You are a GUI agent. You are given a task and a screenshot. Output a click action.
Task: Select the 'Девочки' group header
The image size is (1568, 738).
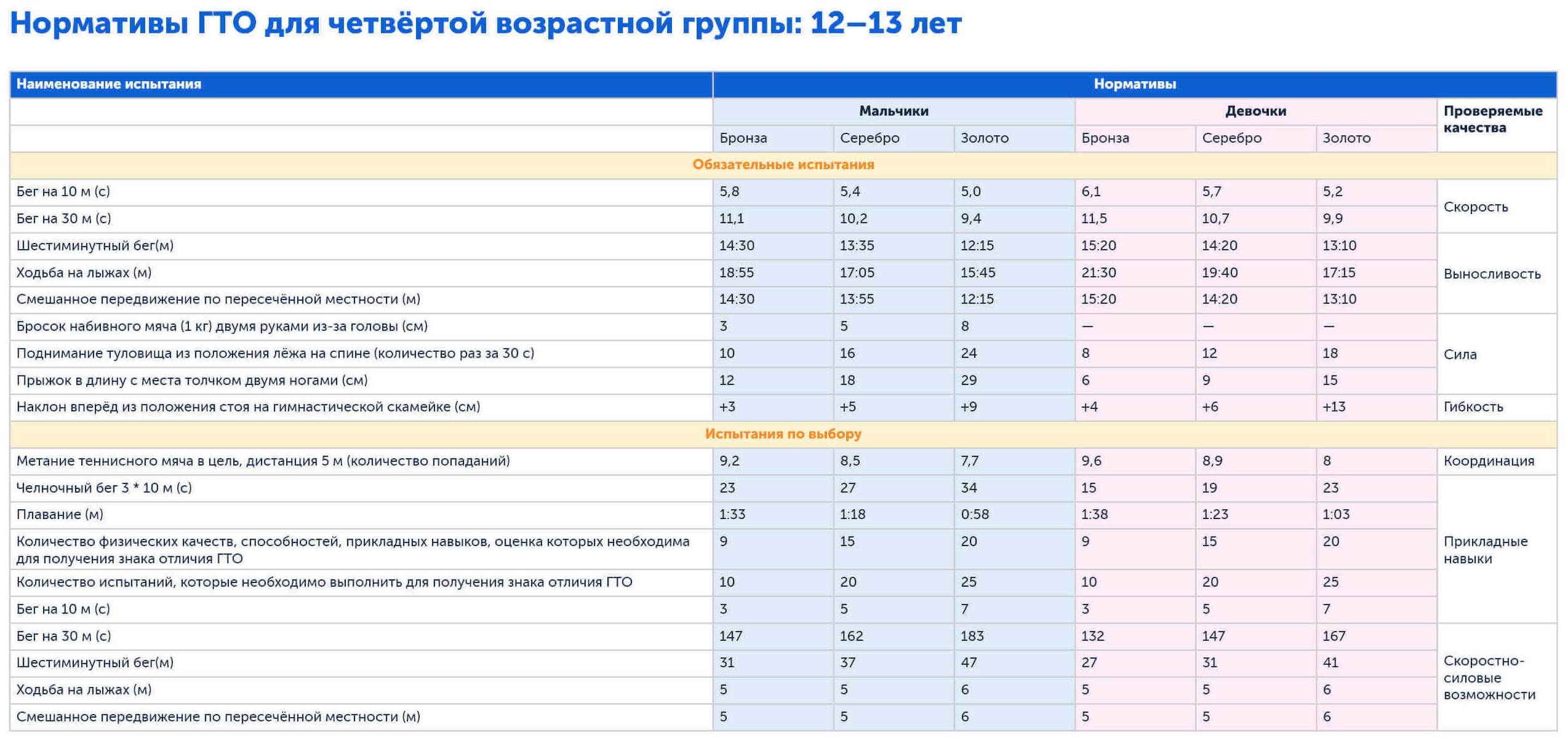1255,111
